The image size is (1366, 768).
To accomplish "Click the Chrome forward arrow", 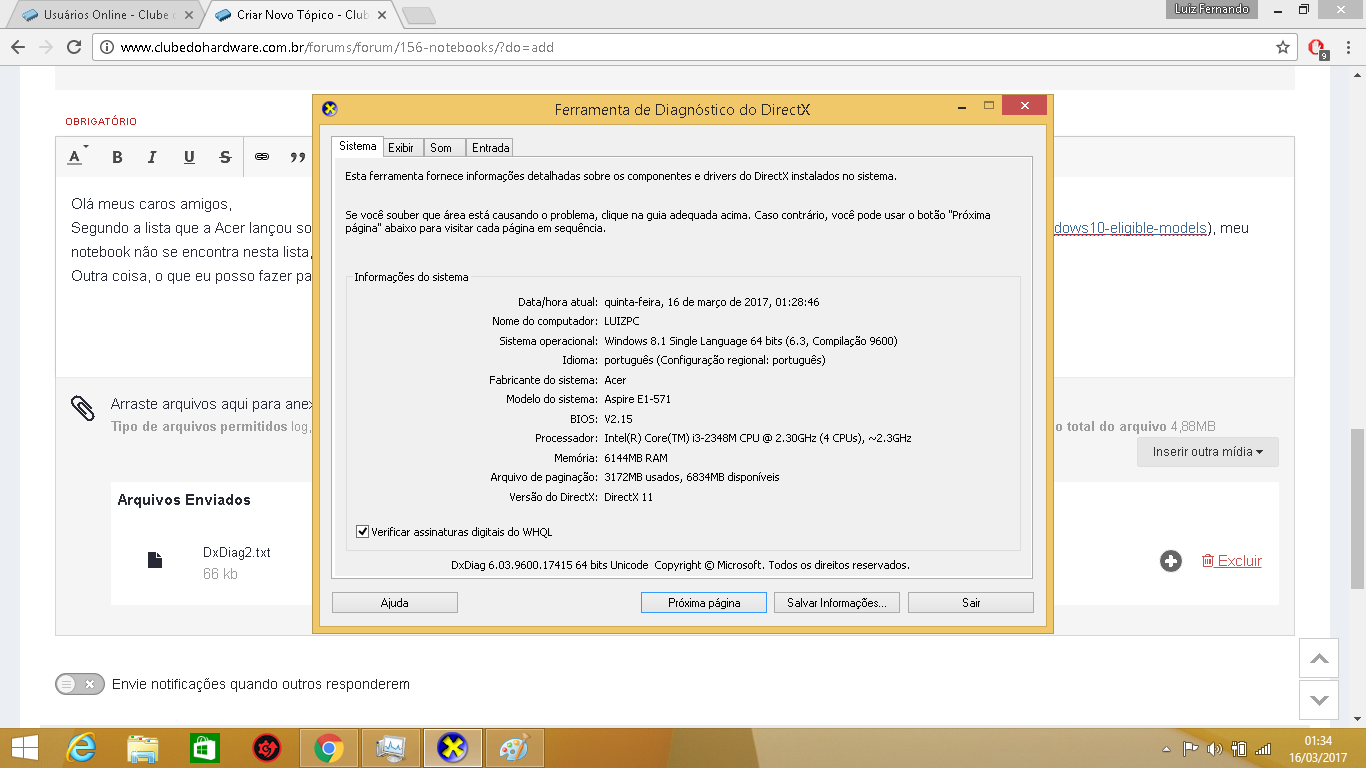I will tap(46, 47).
